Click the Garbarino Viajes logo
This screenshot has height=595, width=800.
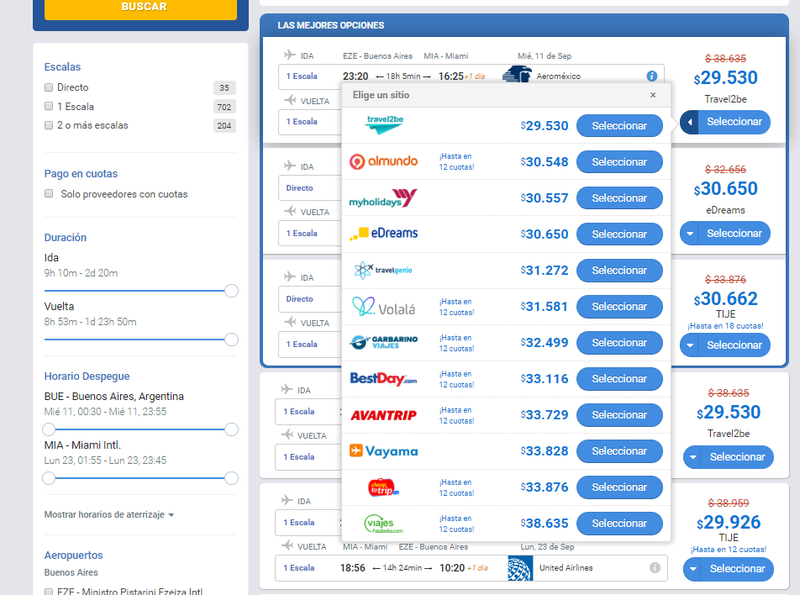(x=383, y=342)
